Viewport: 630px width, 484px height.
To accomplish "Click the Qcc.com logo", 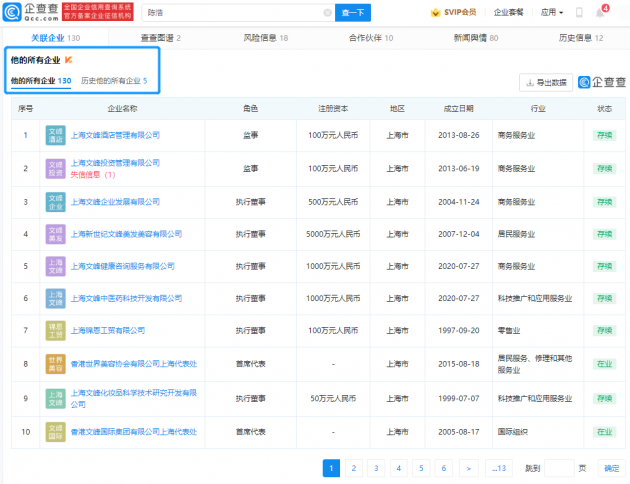I will coord(30,12).
